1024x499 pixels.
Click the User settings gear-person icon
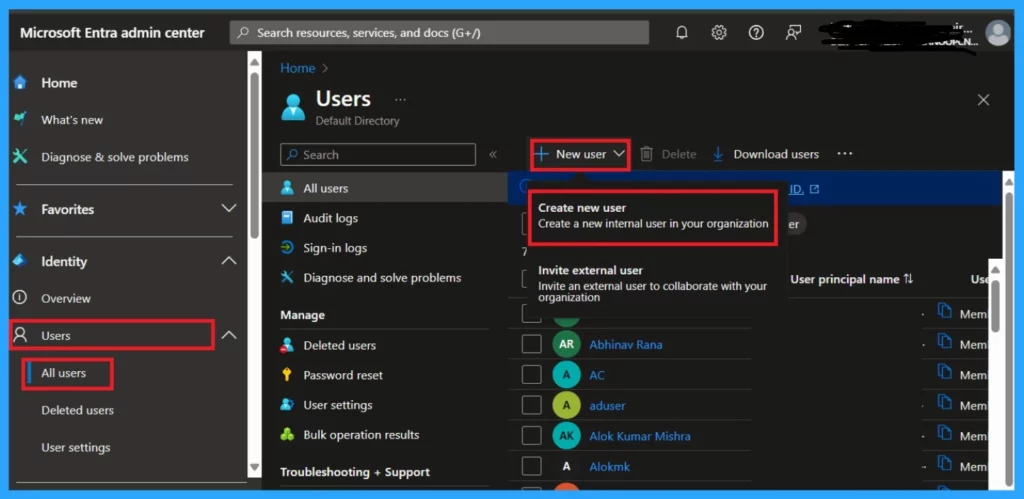click(x=287, y=405)
